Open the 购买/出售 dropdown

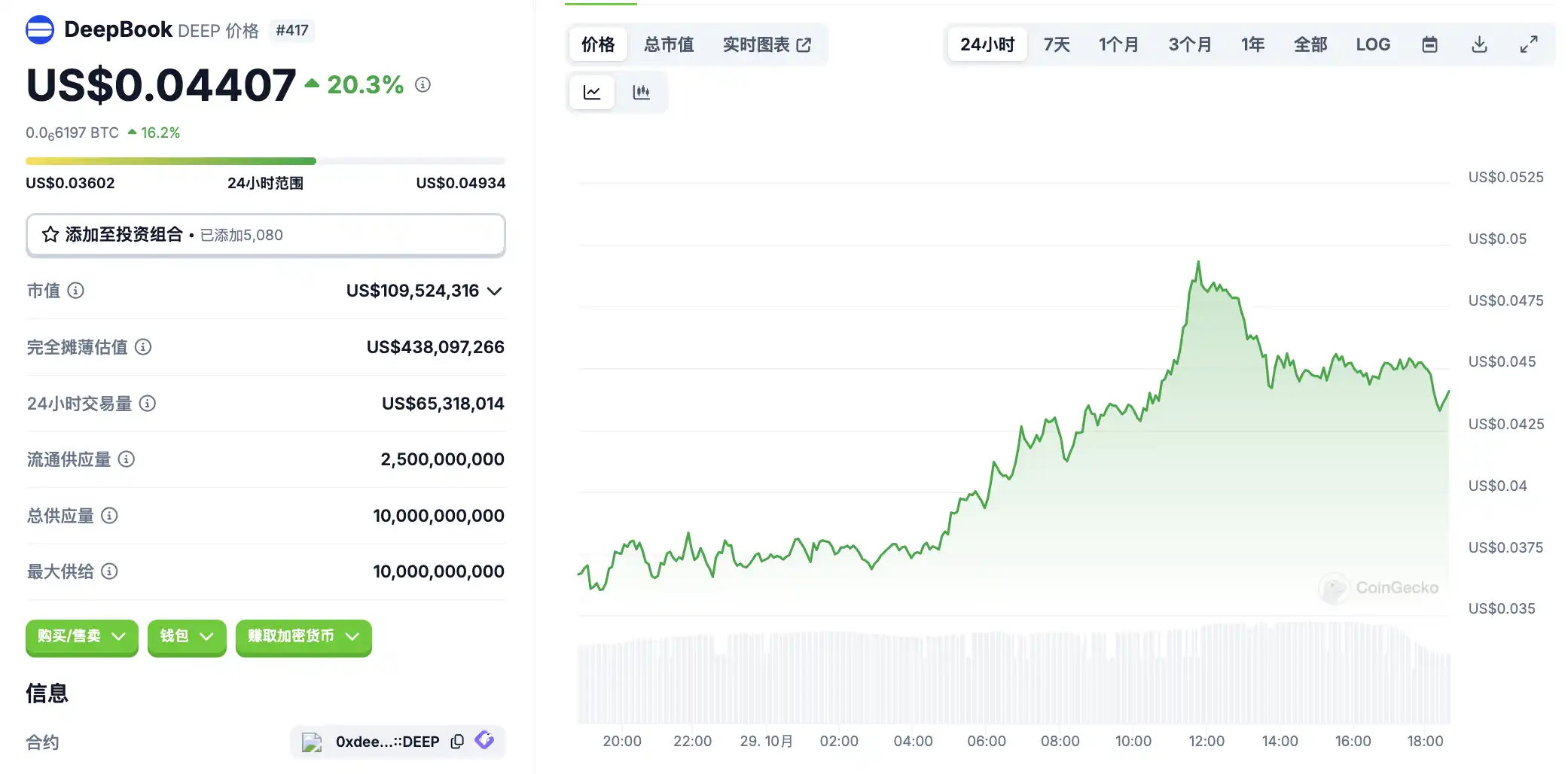pyautogui.click(x=81, y=637)
